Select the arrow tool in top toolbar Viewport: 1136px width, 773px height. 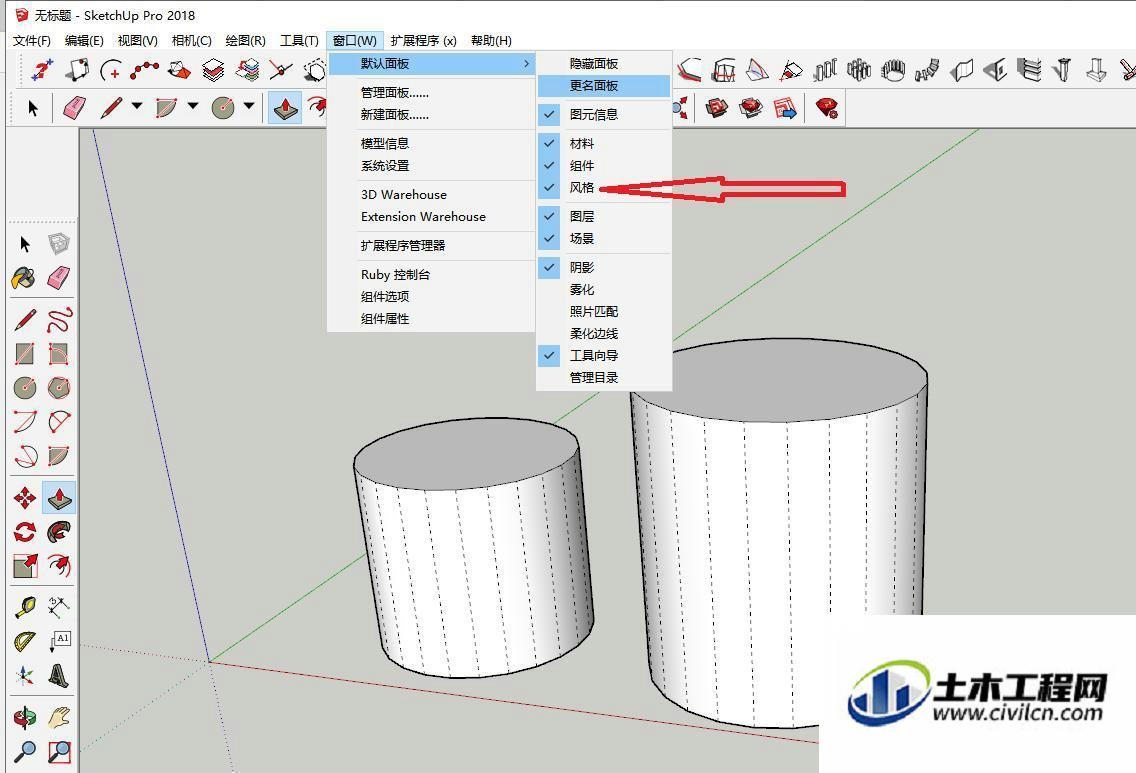32,109
